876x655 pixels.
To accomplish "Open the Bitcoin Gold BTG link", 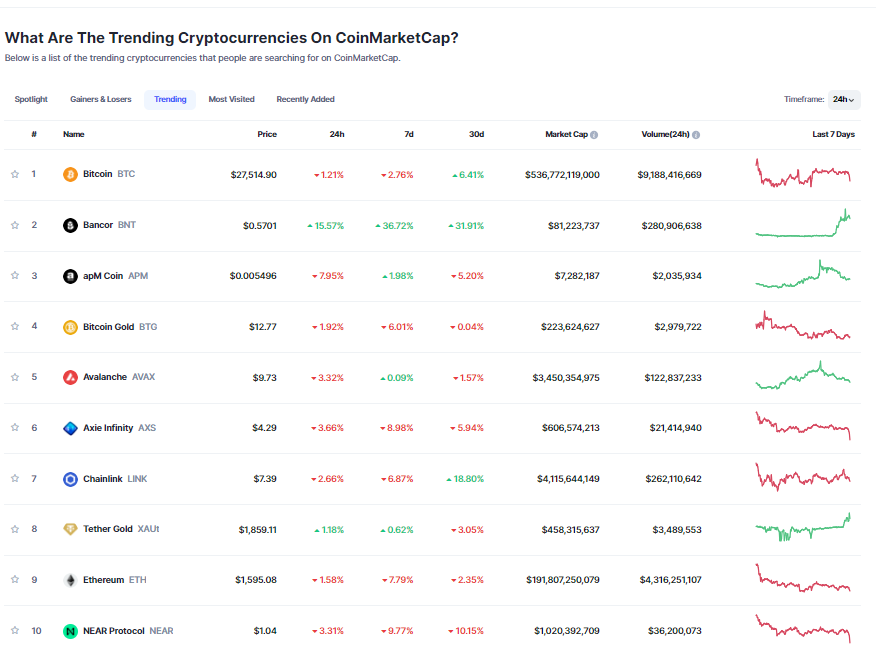I will pyautogui.click(x=120, y=326).
